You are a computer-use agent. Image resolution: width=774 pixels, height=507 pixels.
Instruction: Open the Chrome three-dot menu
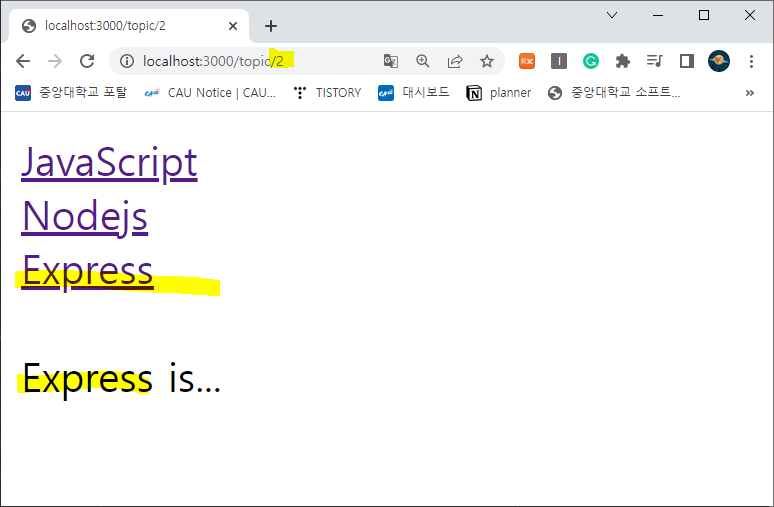(x=751, y=61)
